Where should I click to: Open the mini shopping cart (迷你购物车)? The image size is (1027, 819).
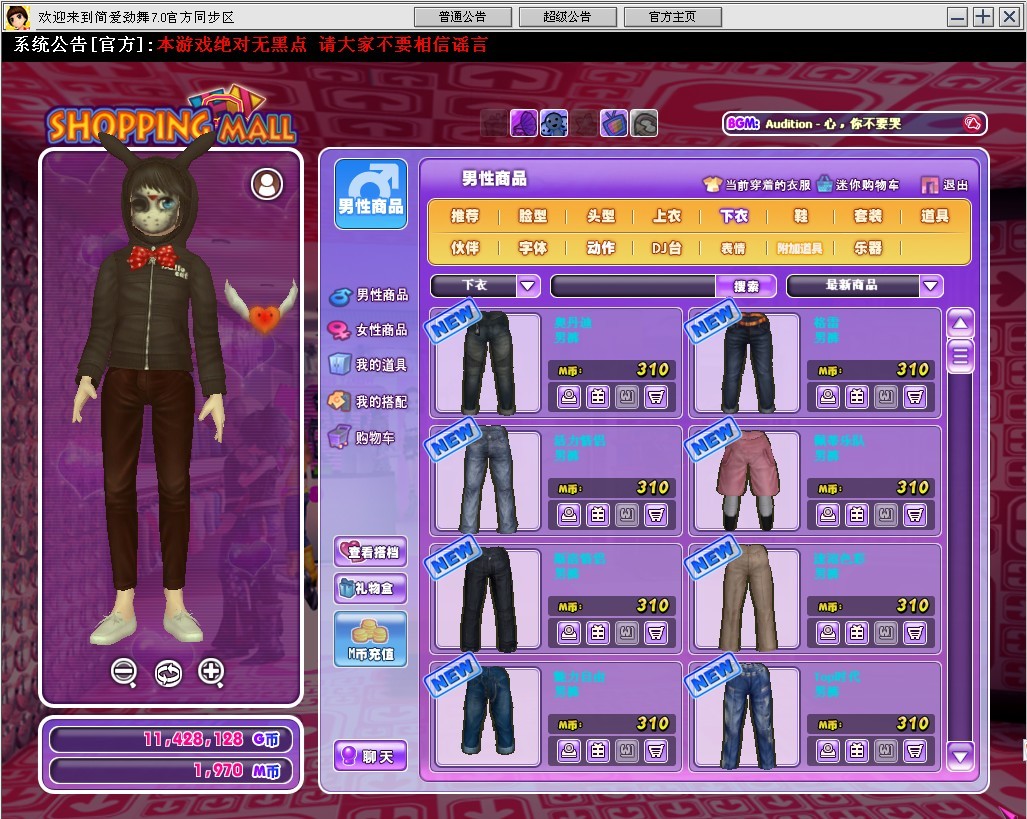coord(858,184)
